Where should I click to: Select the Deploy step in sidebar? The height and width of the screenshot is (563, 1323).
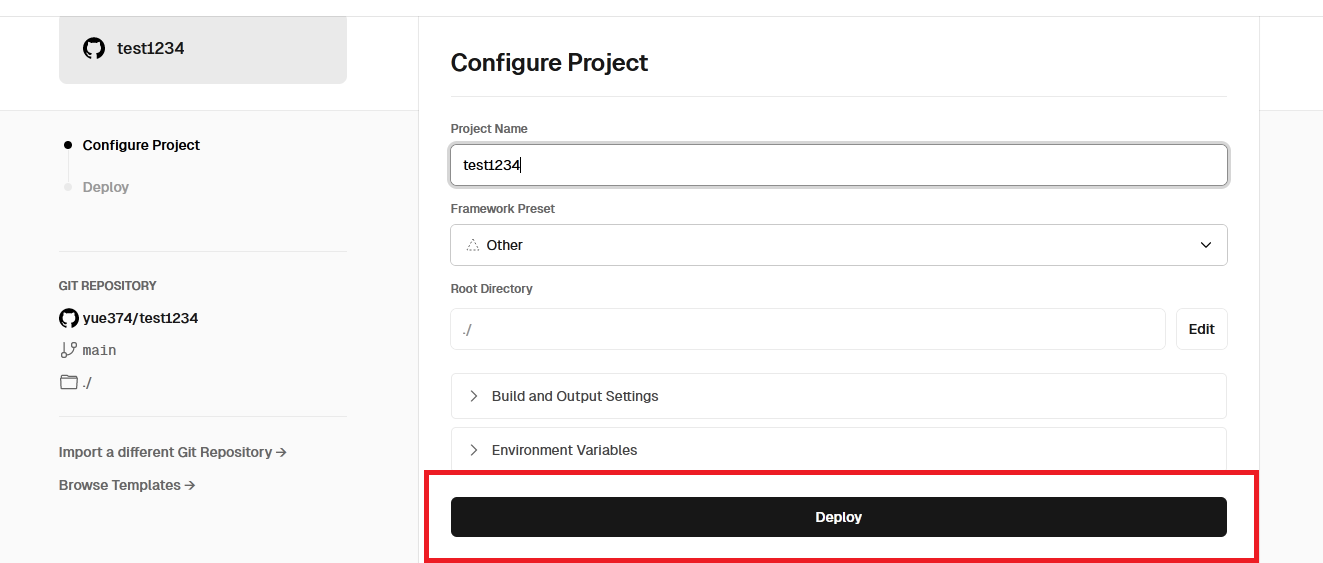point(106,187)
